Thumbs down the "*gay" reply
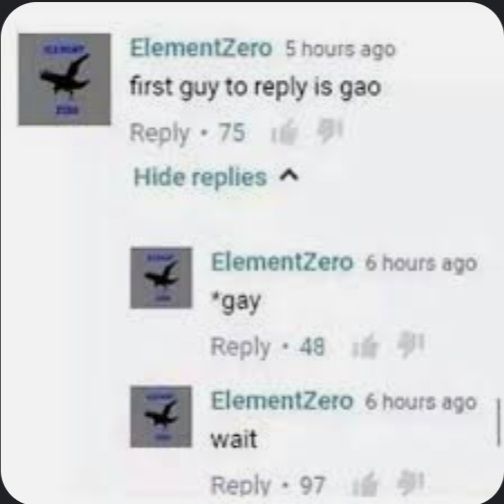Screen dimensions: 504x504 411,345
